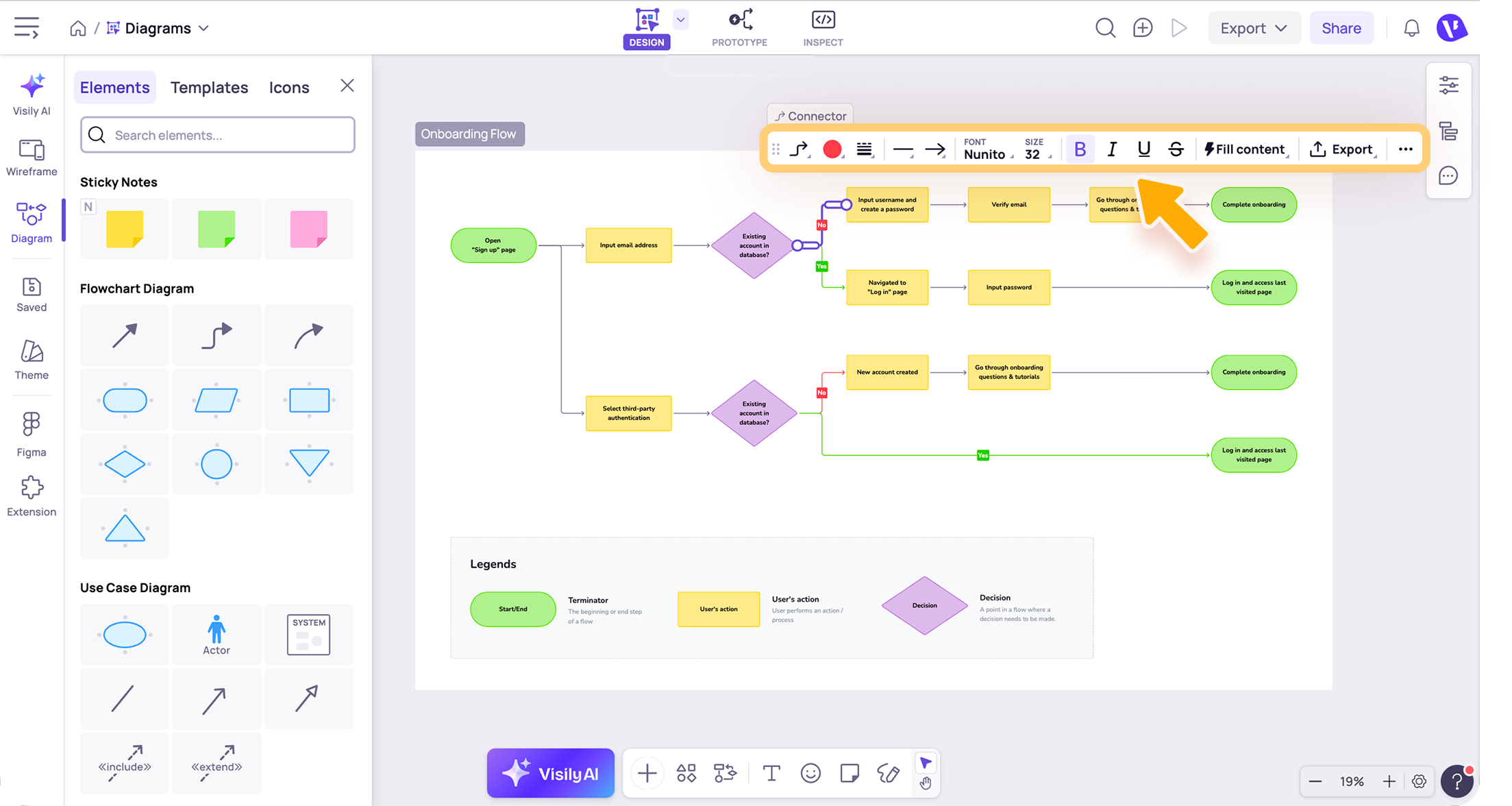Click the Search elements field
The image size is (1512, 806).
pyautogui.click(x=218, y=135)
